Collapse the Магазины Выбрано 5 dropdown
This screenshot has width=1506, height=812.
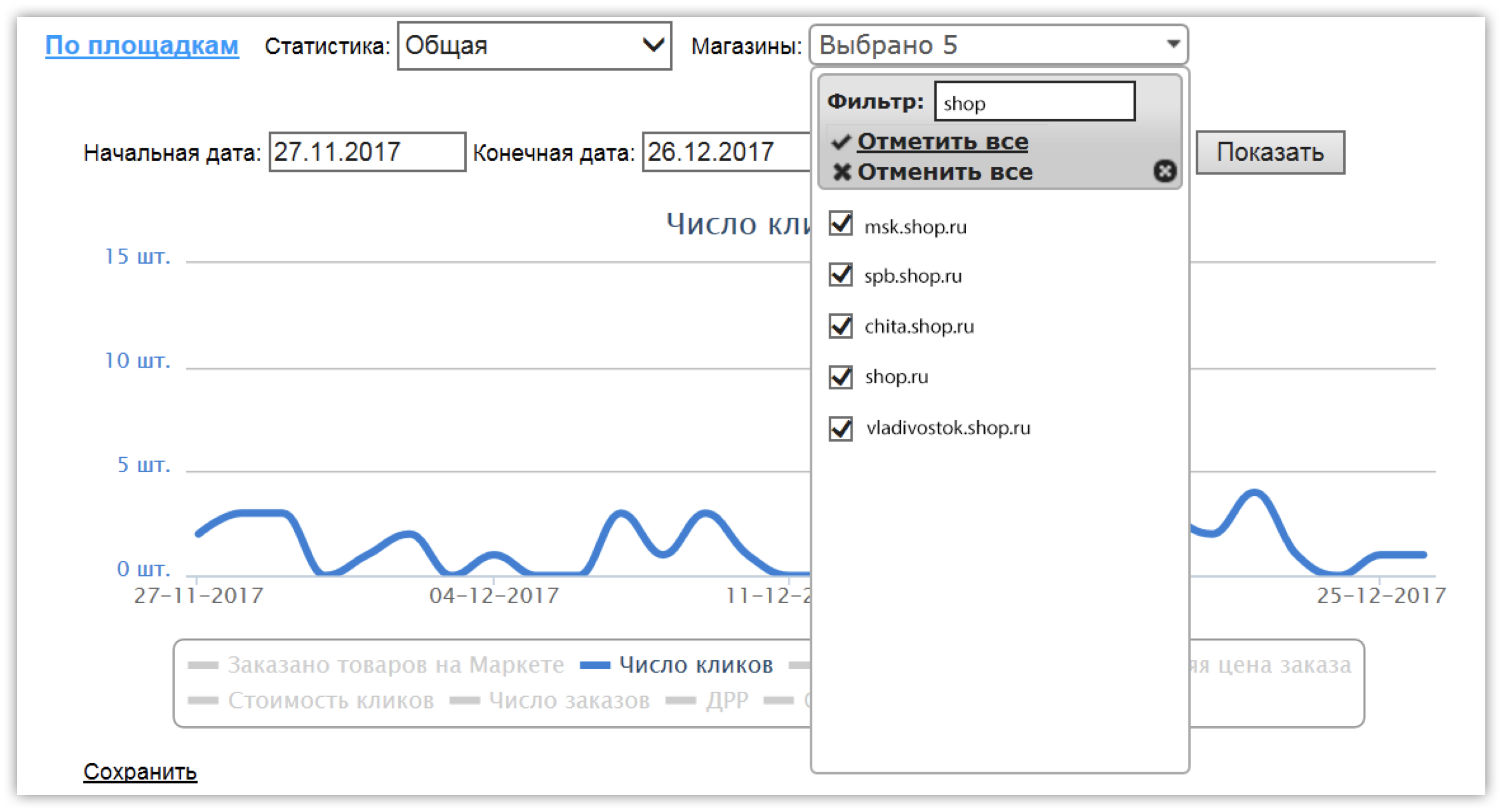click(998, 44)
